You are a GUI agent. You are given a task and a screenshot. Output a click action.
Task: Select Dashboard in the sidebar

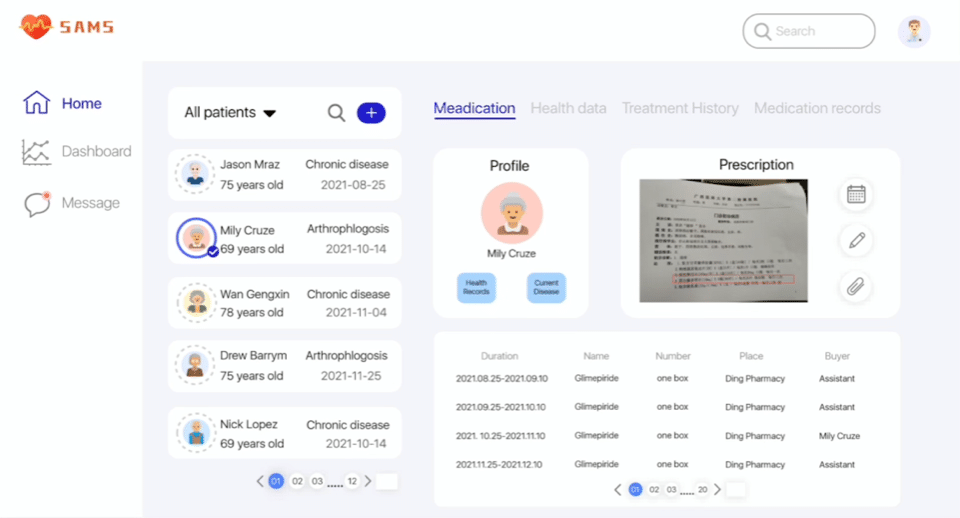coord(96,151)
